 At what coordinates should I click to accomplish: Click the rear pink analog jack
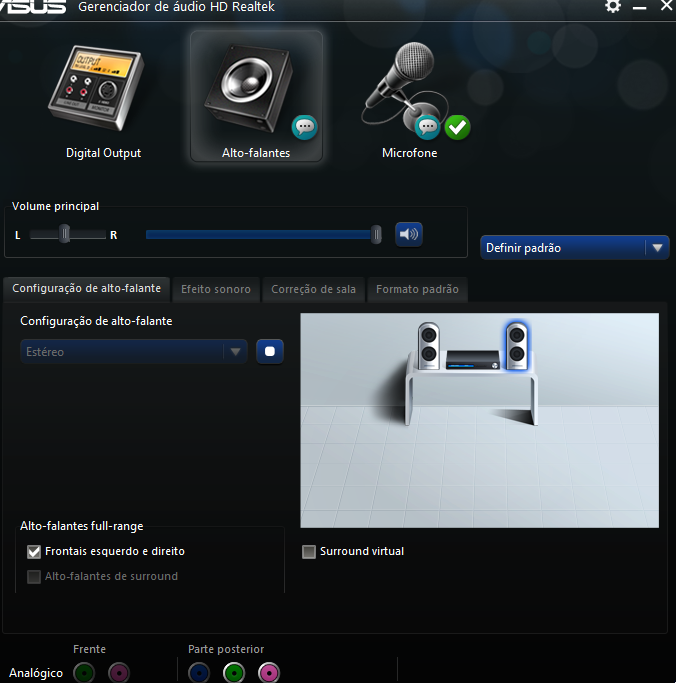point(269,673)
